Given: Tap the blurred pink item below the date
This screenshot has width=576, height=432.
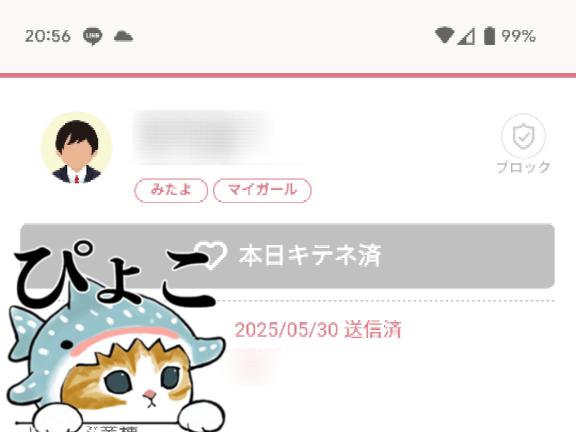Looking at the screenshot, I should (x=253, y=366).
